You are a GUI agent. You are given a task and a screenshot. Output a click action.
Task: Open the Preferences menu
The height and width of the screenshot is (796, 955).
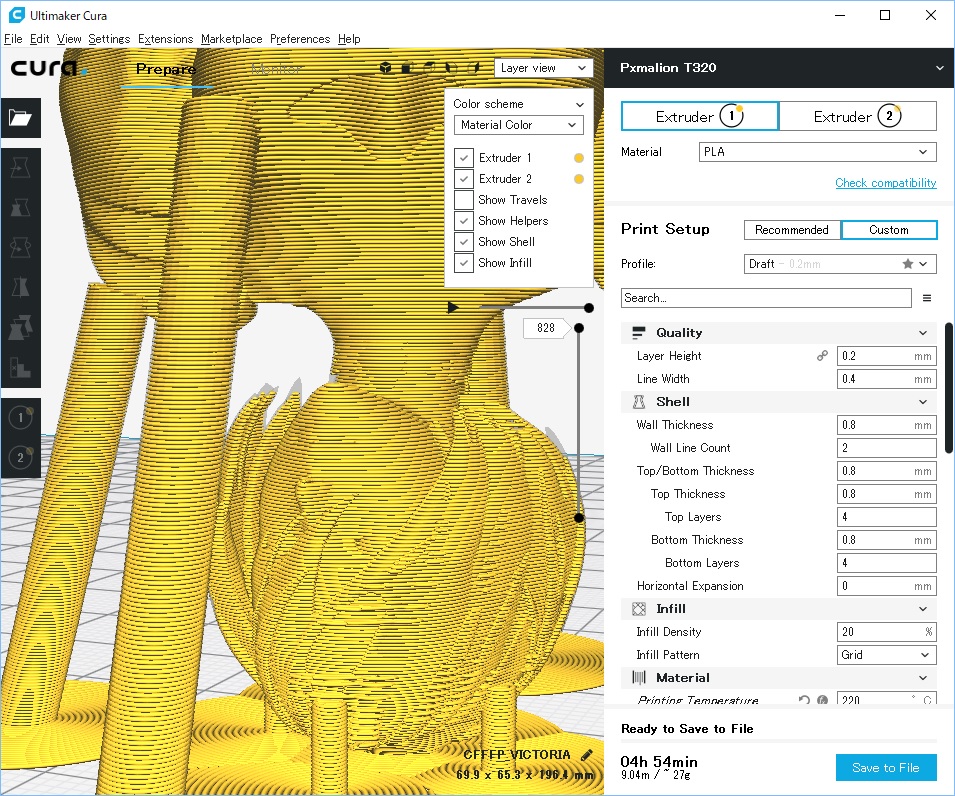tap(300, 39)
